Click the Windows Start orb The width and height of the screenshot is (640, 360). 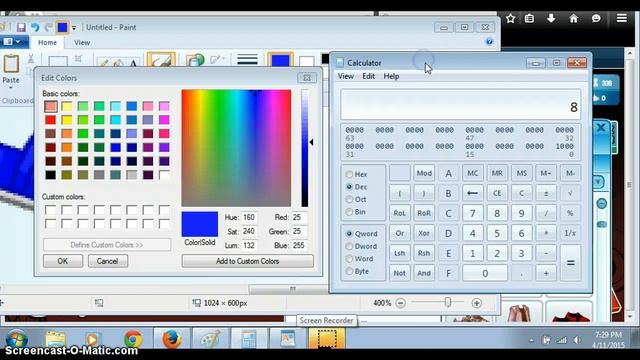tap(16, 338)
